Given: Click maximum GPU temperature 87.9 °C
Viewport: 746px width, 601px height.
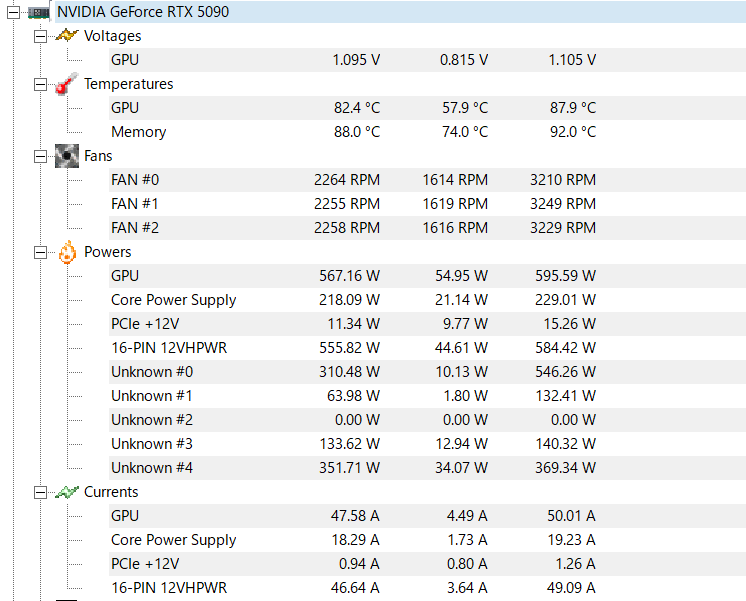Looking at the screenshot, I should [573, 108].
